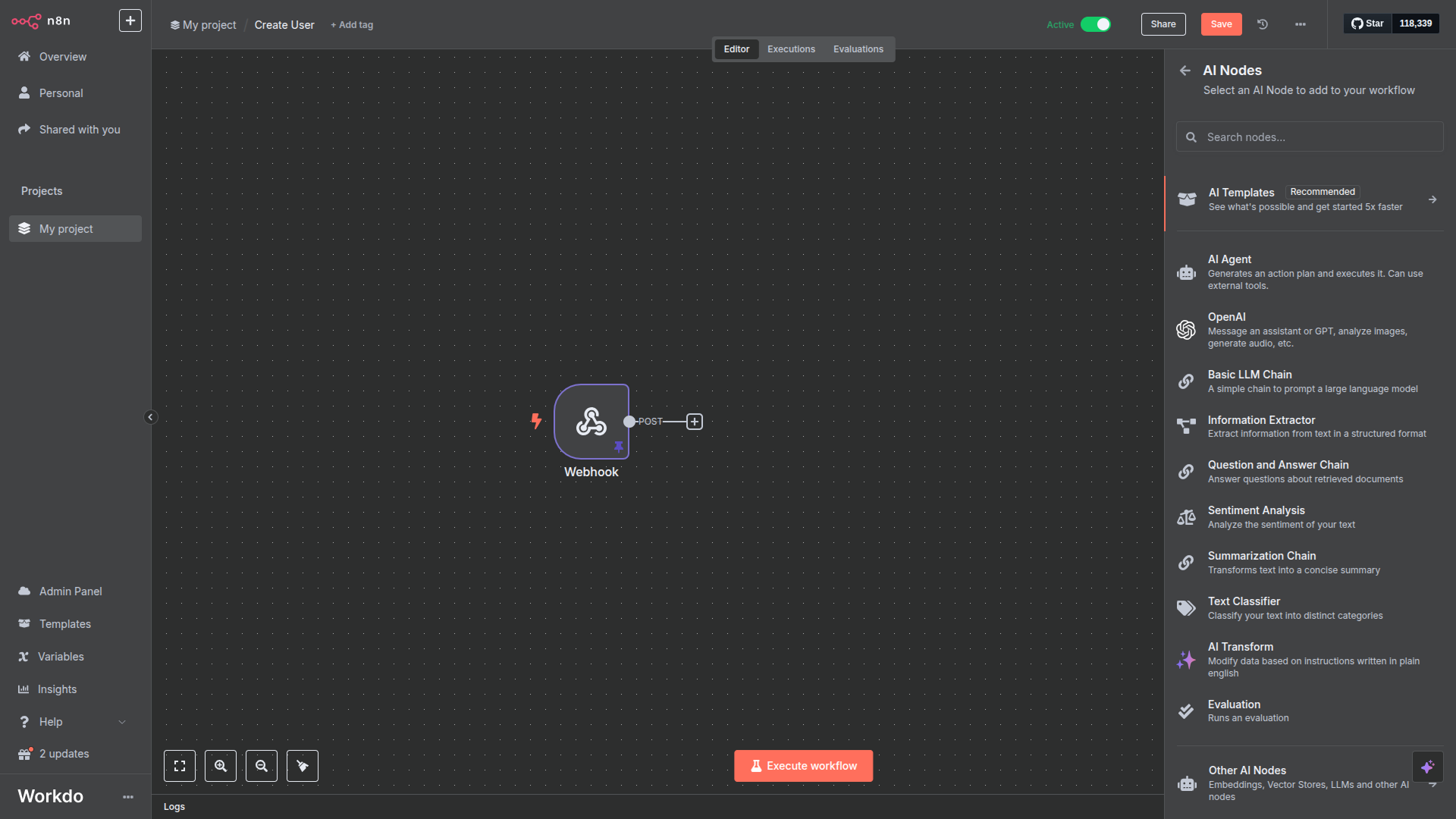Switch to the Executions tab

[791, 49]
